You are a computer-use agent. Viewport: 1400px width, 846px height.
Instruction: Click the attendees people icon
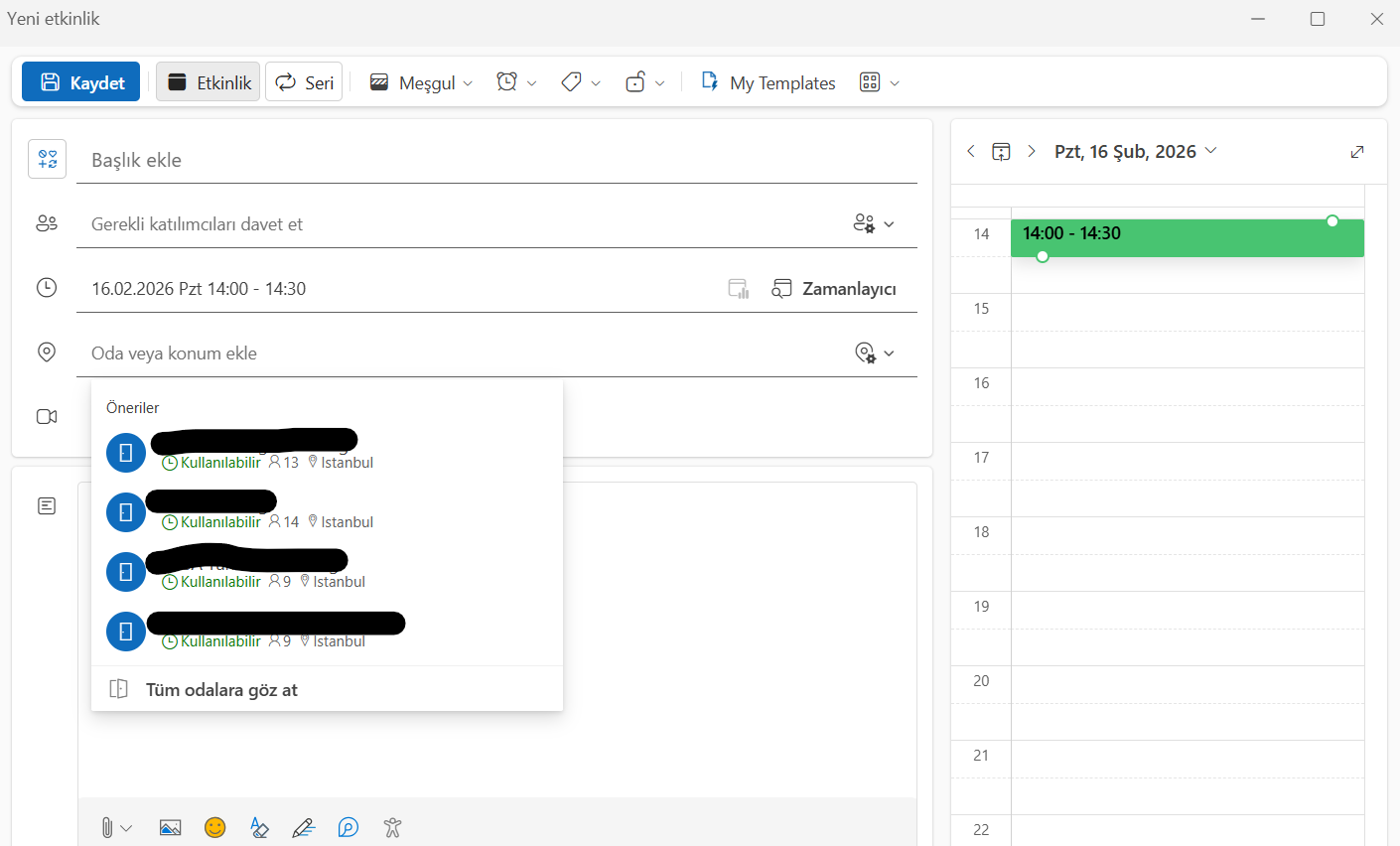pyautogui.click(x=47, y=223)
